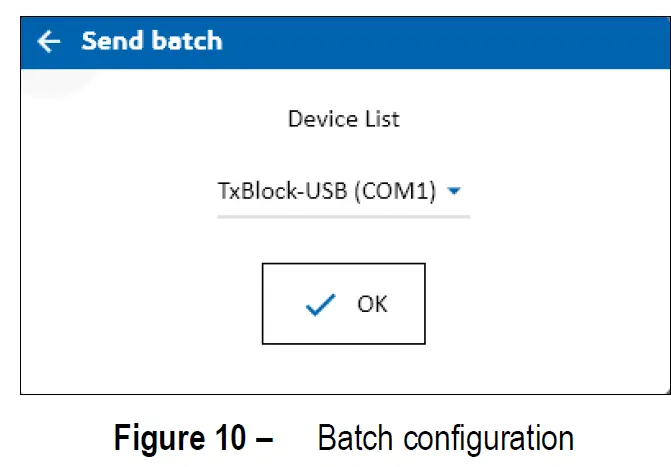The image size is (671, 467).
Task: Click the checkmark icon on the OK button
Action: tap(320, 305)
